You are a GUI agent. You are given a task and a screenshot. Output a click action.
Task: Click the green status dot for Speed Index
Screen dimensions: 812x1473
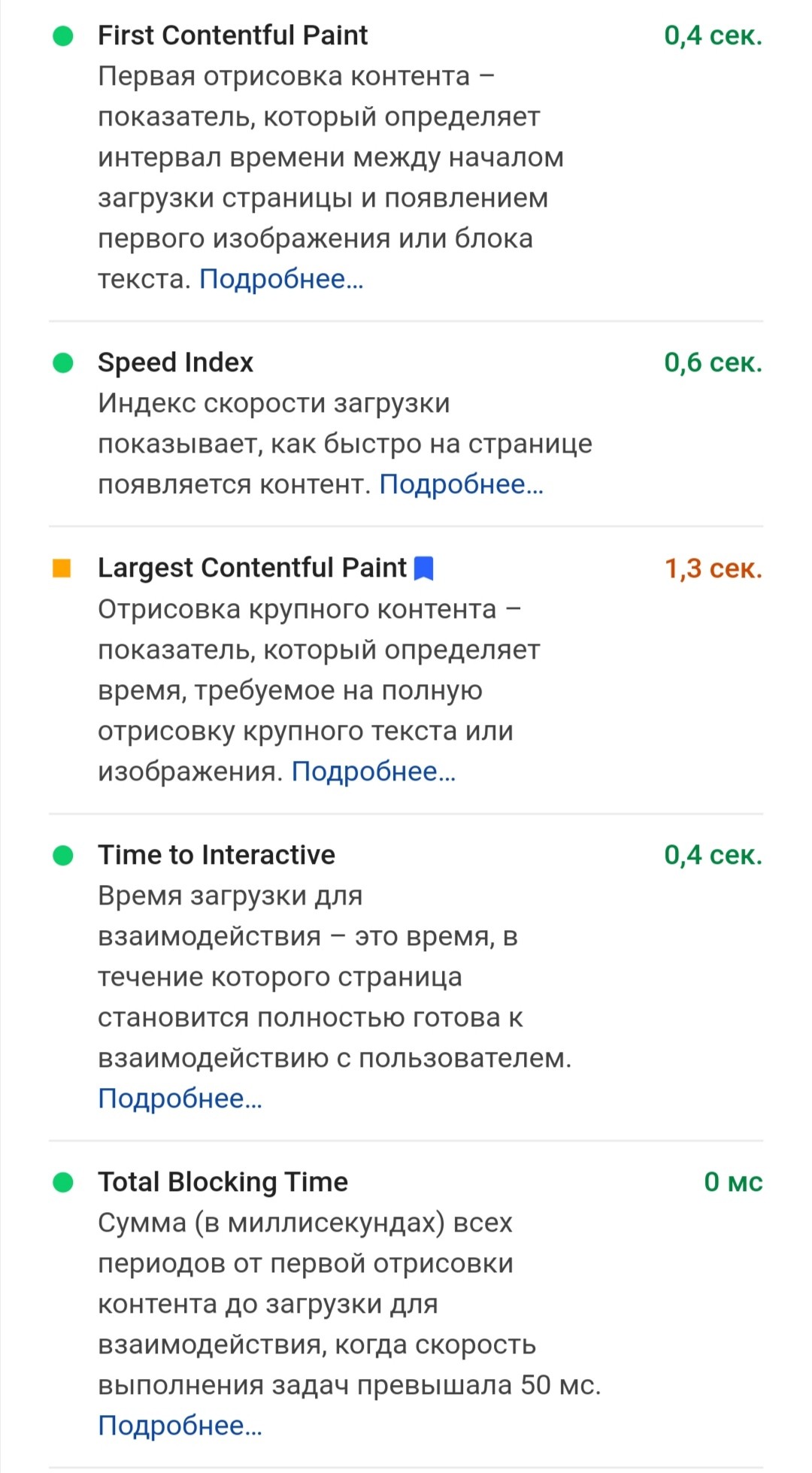tap(63, 363)
